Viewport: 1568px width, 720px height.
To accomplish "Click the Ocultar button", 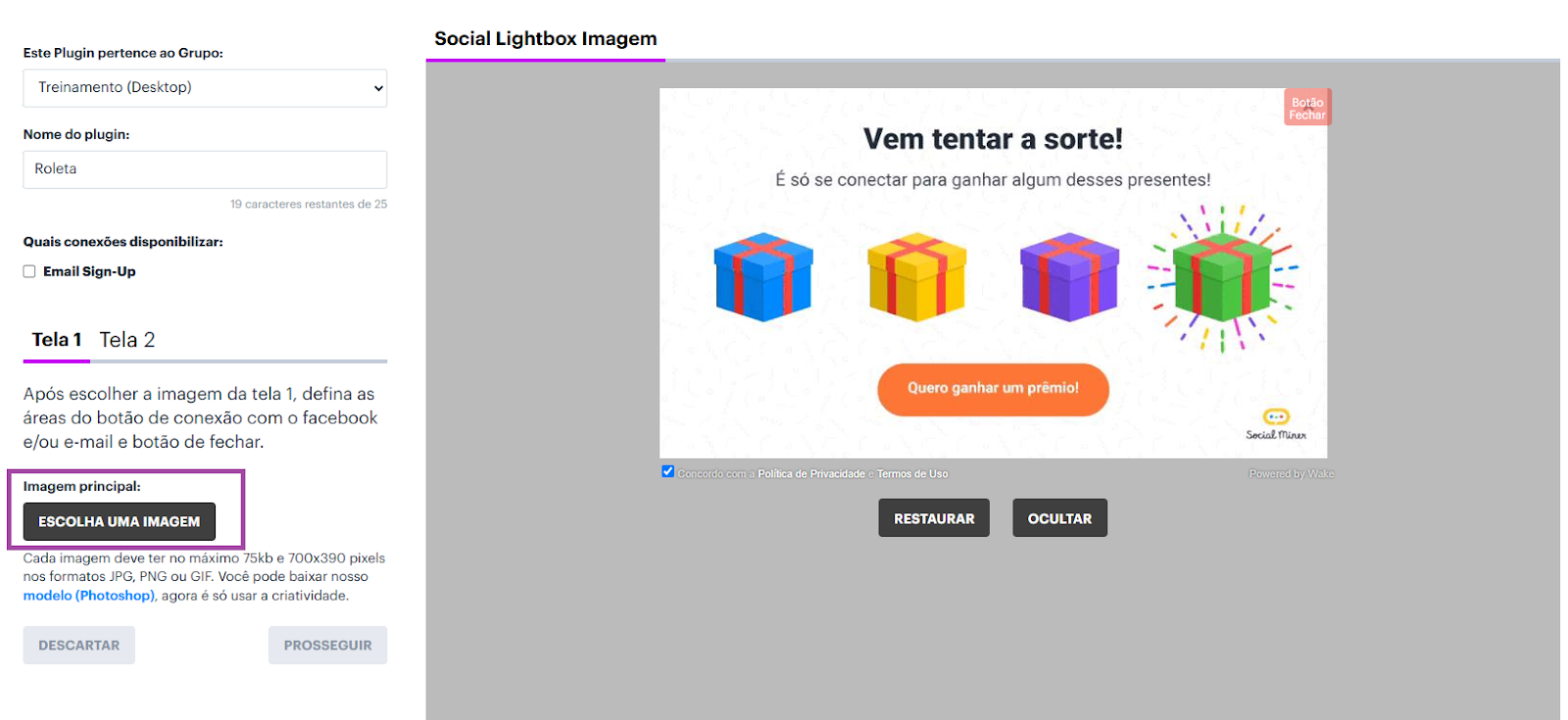I will [1059, 518].
